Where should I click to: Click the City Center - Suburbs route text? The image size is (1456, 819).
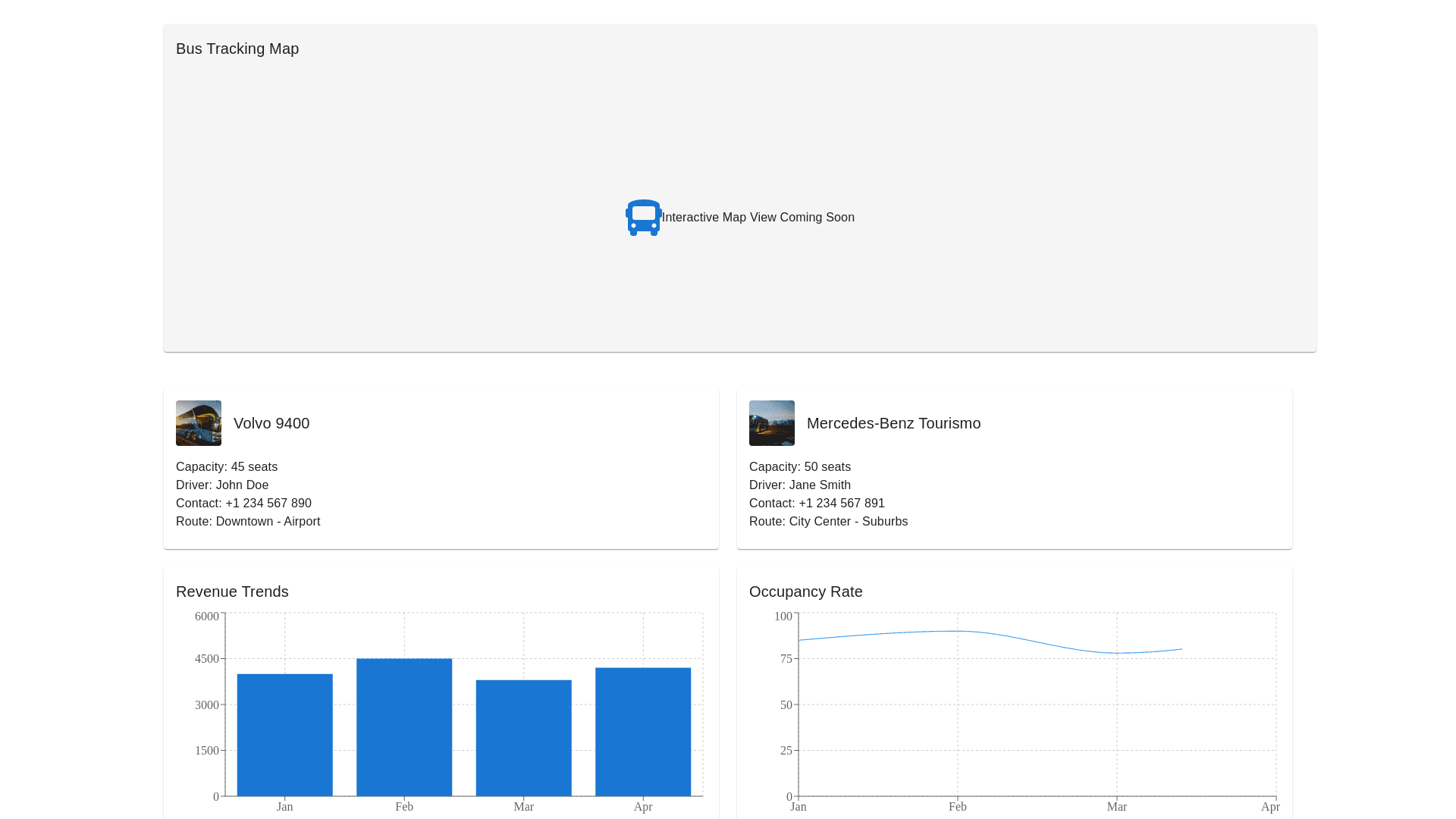point(848,522)
